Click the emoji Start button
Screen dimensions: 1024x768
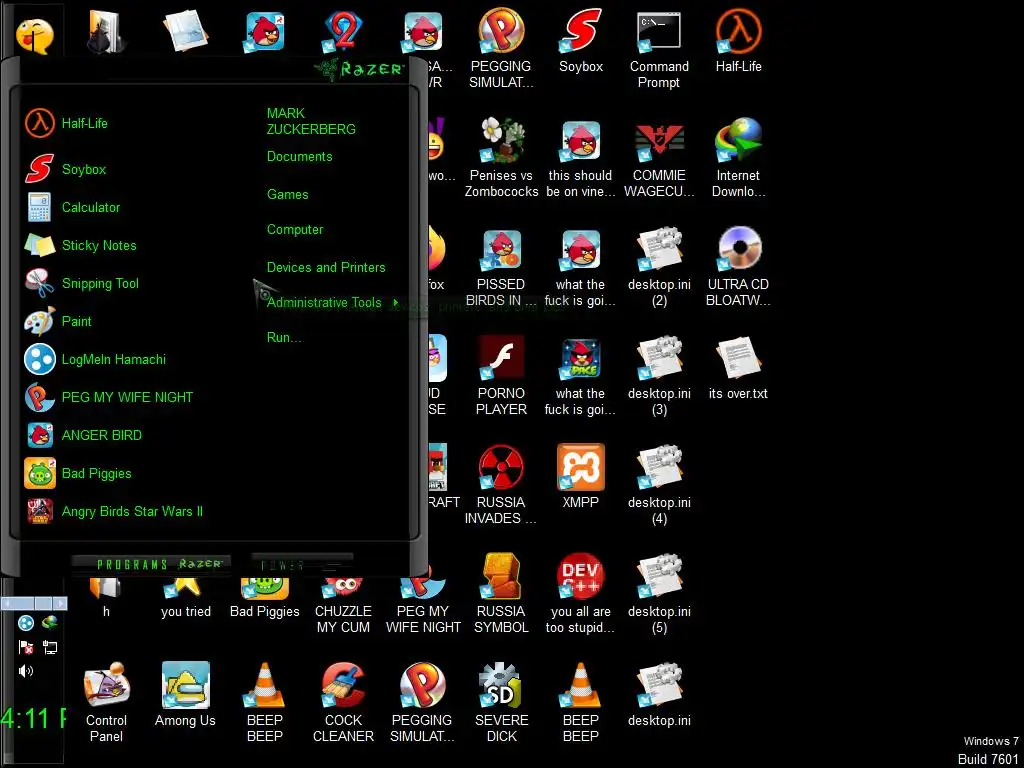point(34,36)
